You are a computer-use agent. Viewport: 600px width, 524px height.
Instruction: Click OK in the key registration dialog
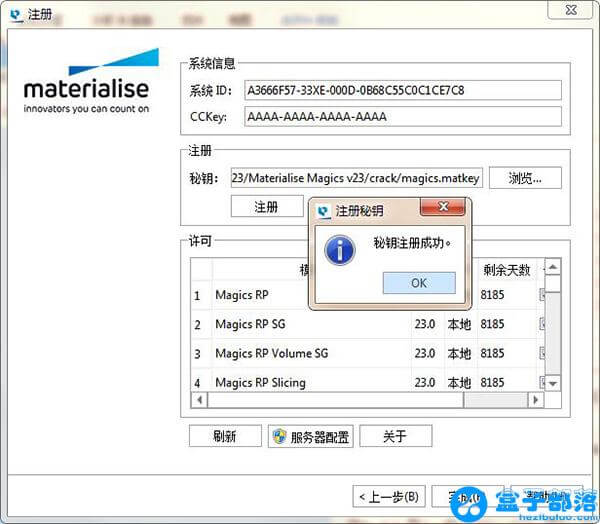pyautogui.click(x=419, y=283)
